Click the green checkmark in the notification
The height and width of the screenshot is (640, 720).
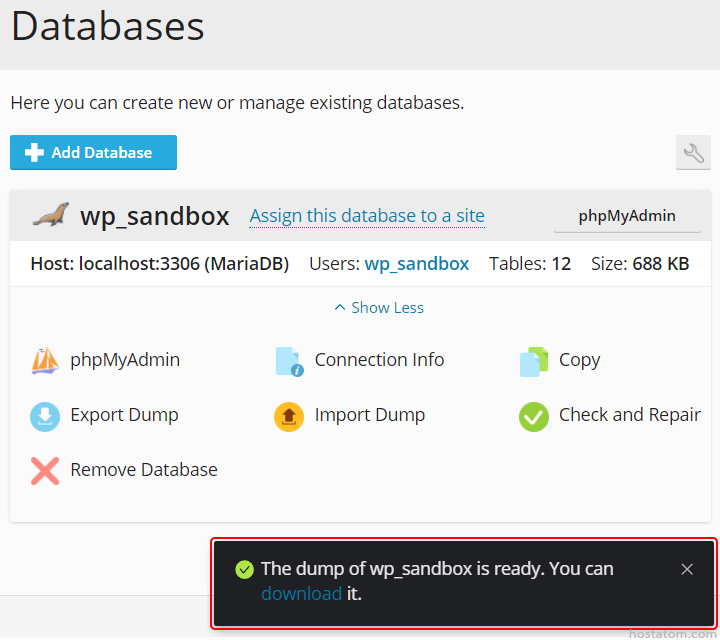coord(244,569)
